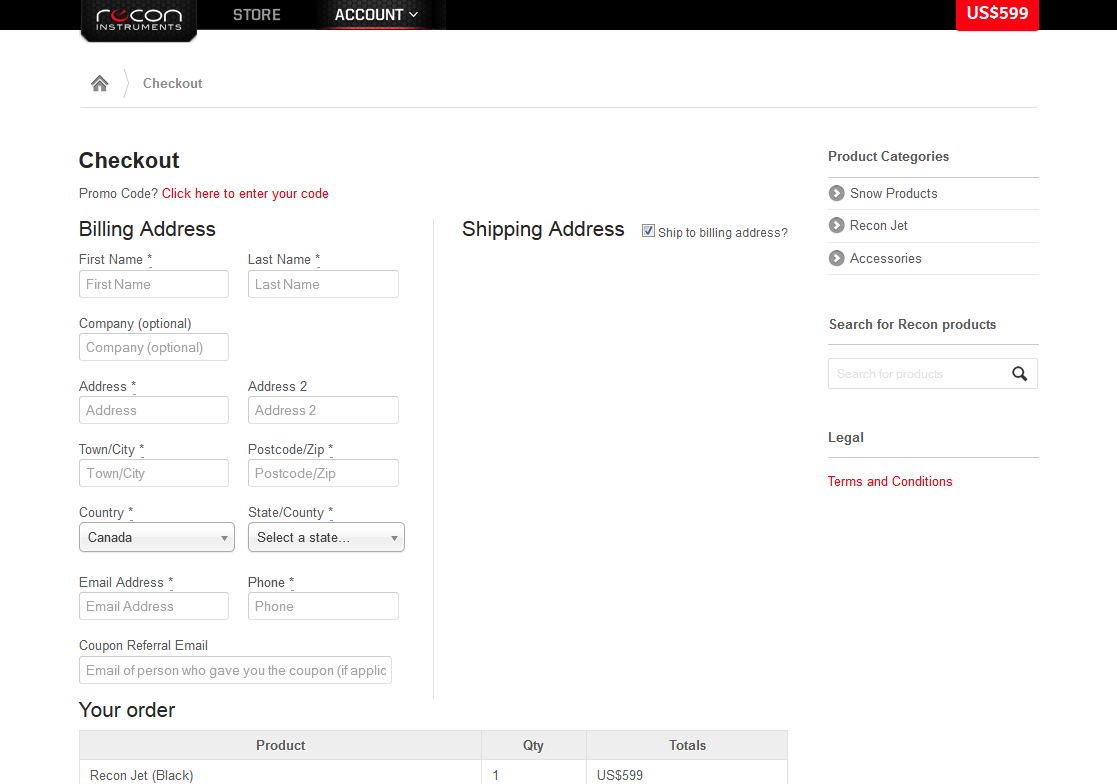Open the Country dropdown showing Canada
This screenshot has width=1117, height=784.
(156, 537)
